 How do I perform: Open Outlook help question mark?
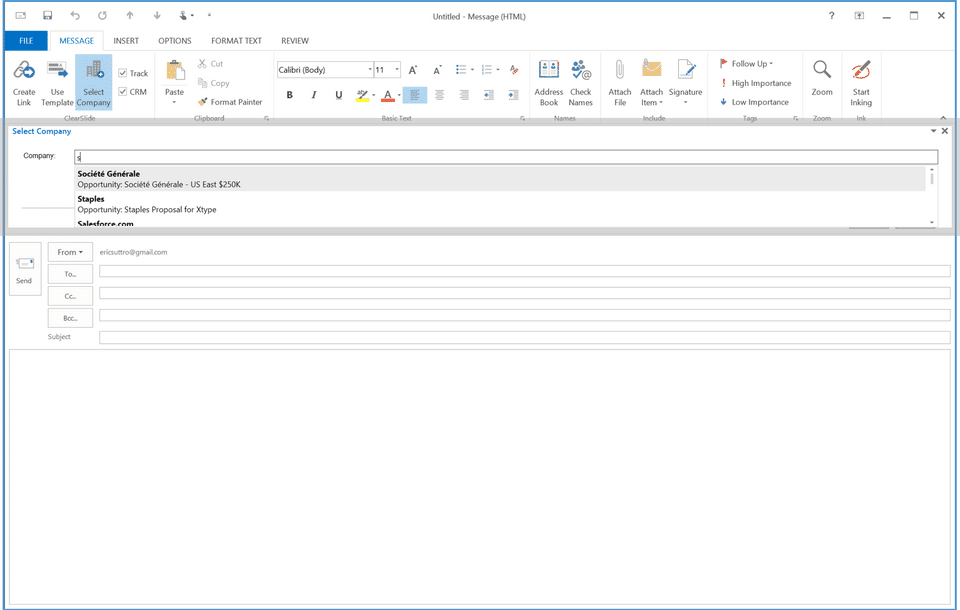coord(831,16)
